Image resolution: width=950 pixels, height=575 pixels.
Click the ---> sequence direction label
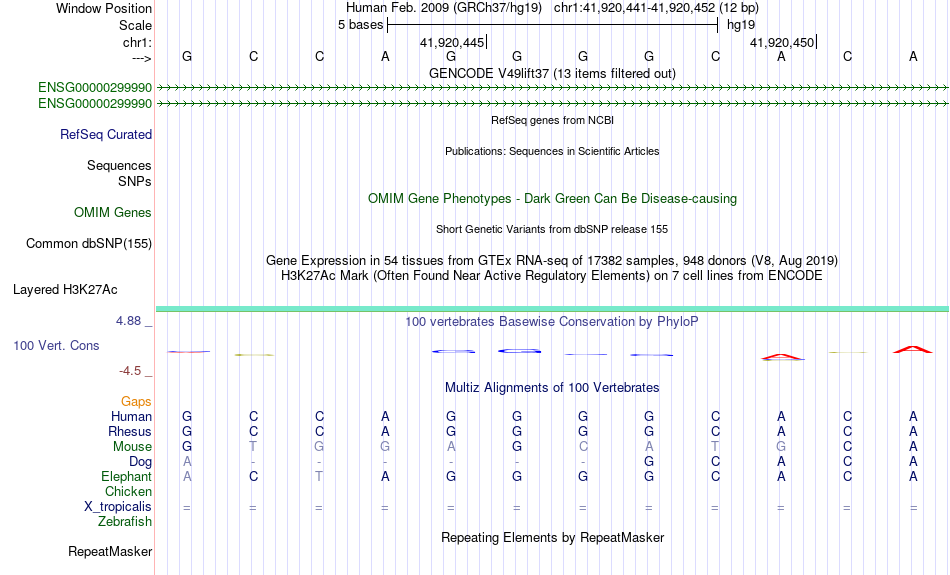[141, 58]
